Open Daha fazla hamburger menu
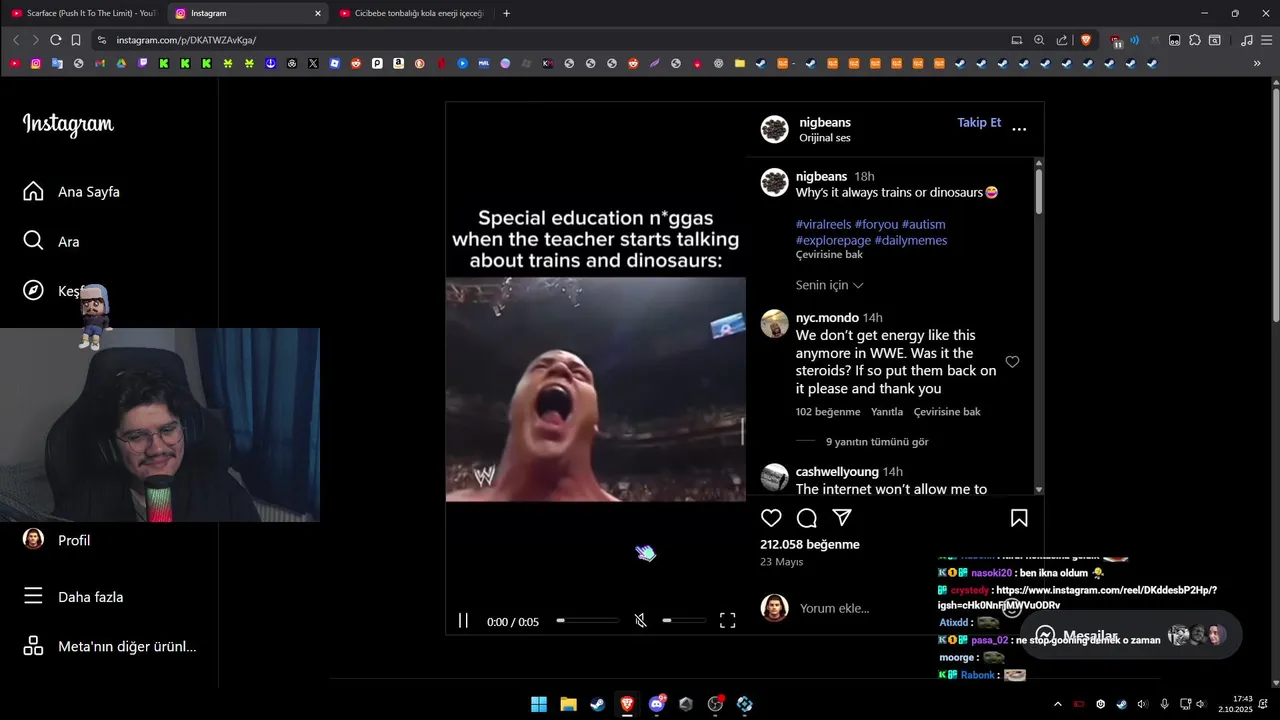 pos(73,596)
